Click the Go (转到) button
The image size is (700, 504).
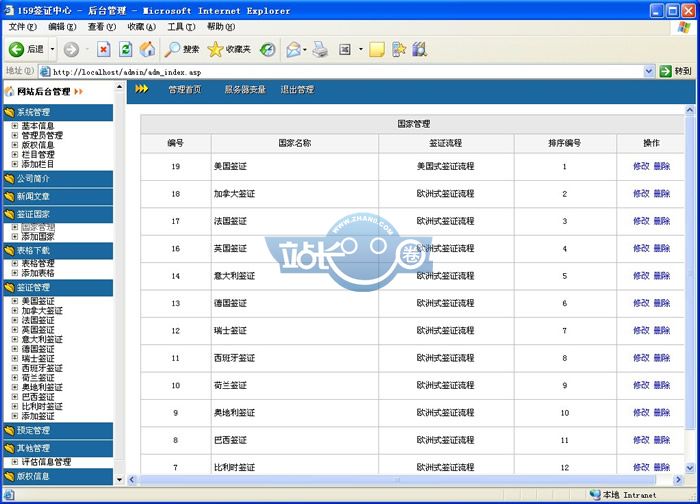point(676,71)
